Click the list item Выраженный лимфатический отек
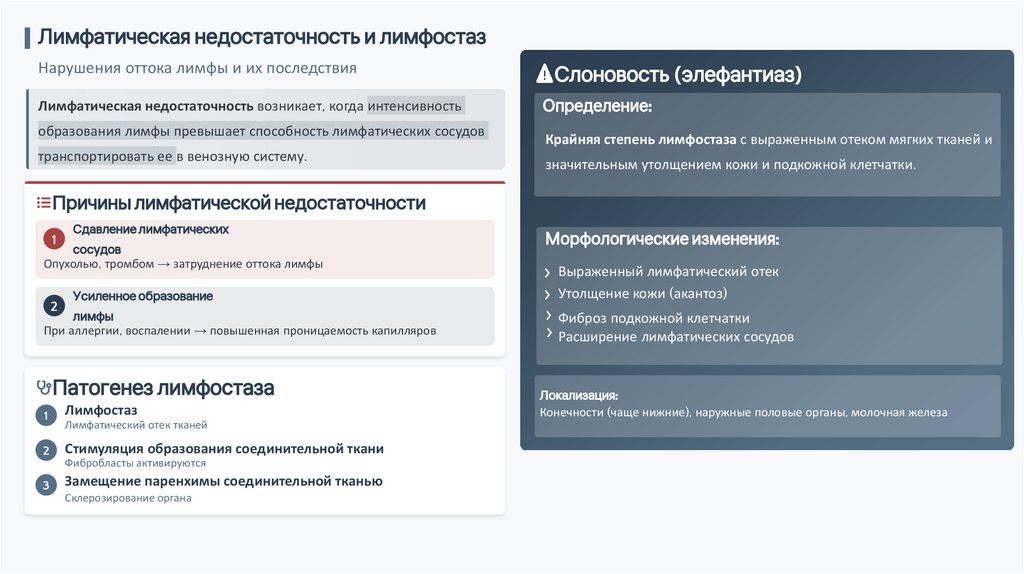Screen dimensions: 1024x574 point(668,272)
